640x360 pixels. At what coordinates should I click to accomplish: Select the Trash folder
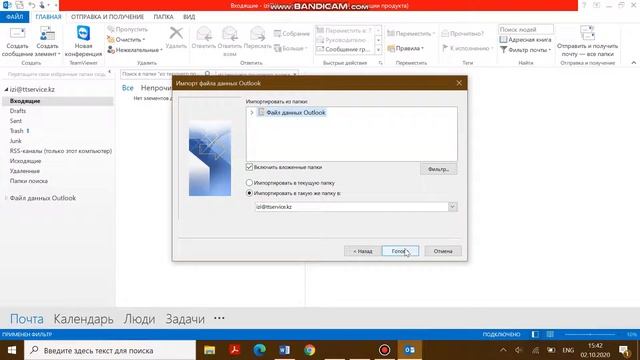[x=17, y=131]
